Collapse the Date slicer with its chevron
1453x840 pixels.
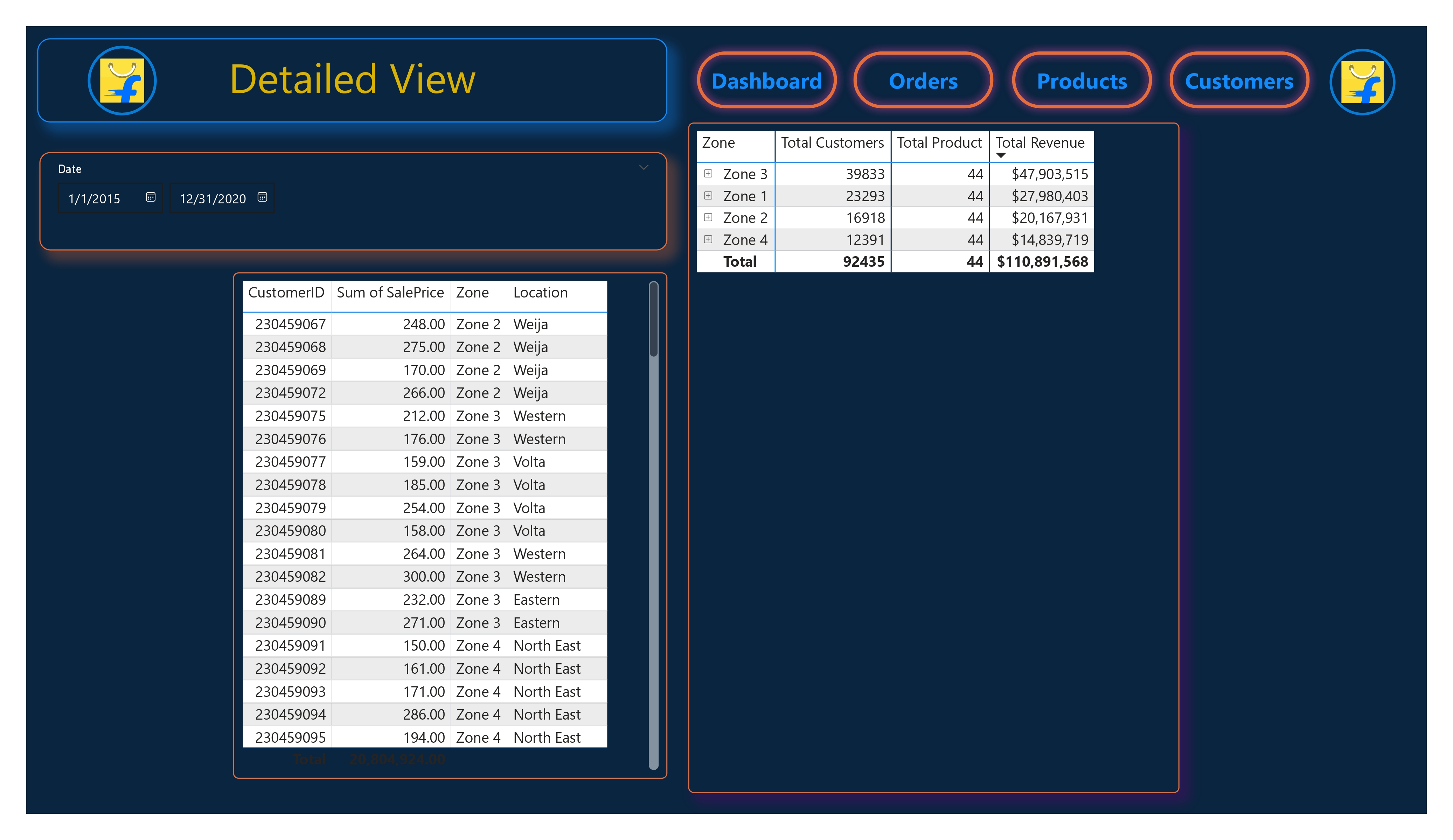tap(644, 168)
